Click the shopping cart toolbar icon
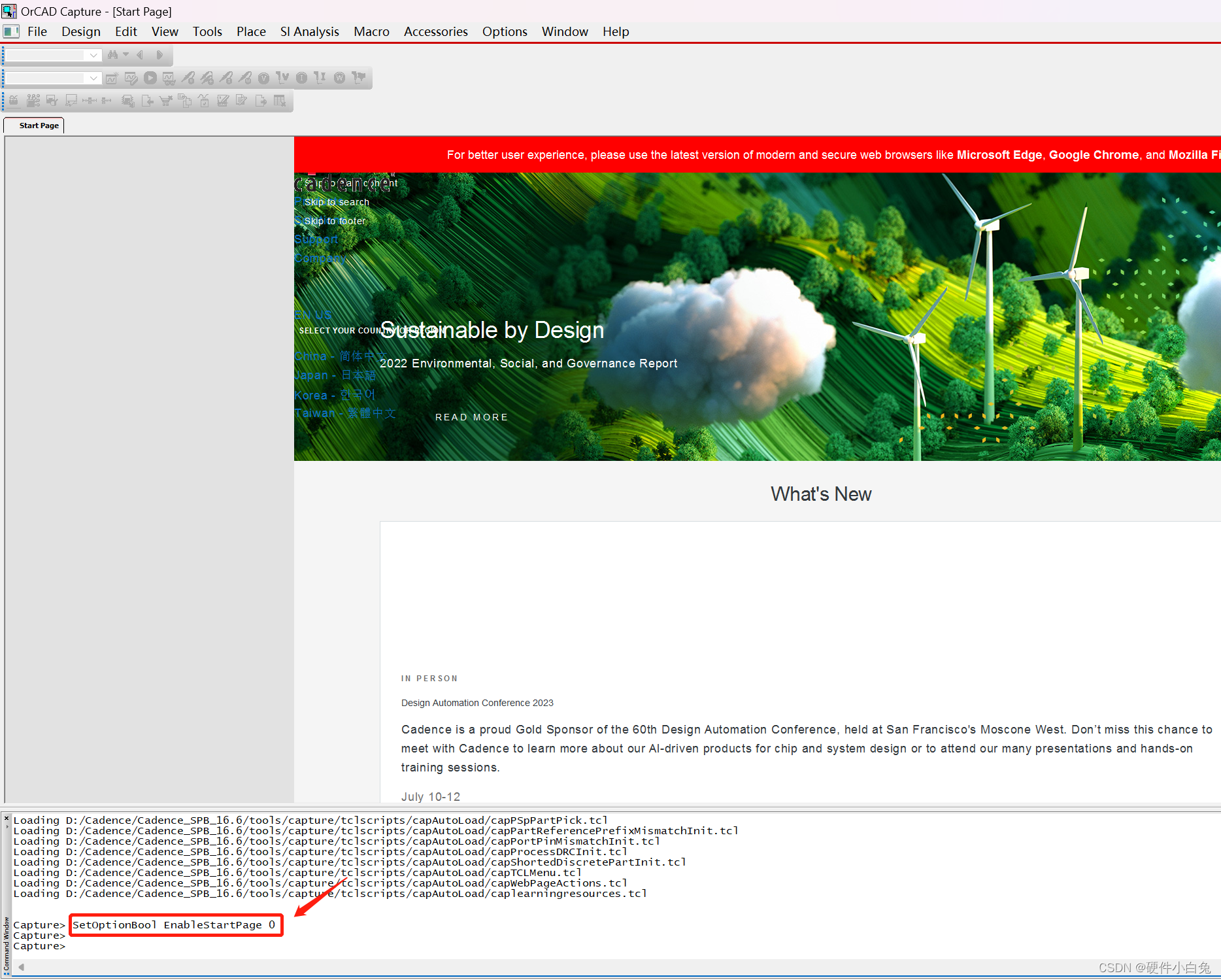The width and height of the screenshot is (1221, 980). click(166, 101)
